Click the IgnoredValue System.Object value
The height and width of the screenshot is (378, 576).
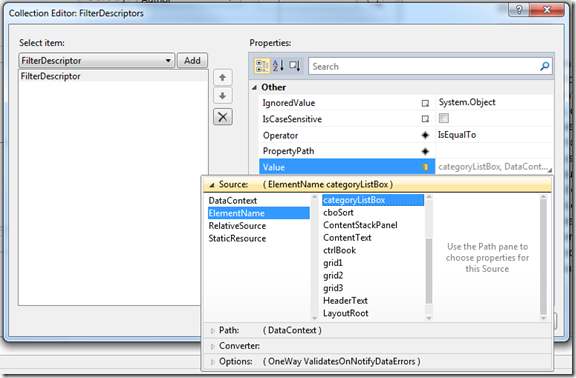point(467,102)
